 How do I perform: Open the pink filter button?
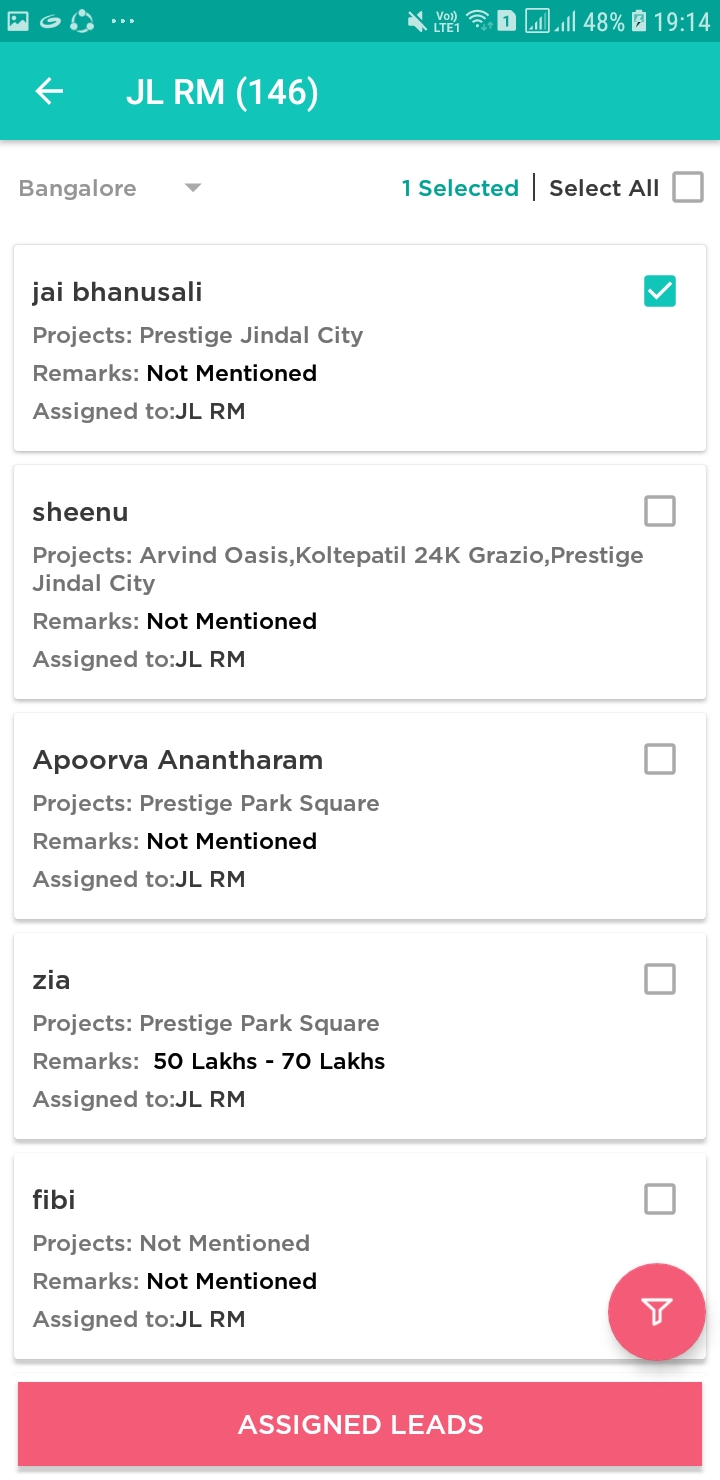pyautogui.click(x=656, y=1311)
